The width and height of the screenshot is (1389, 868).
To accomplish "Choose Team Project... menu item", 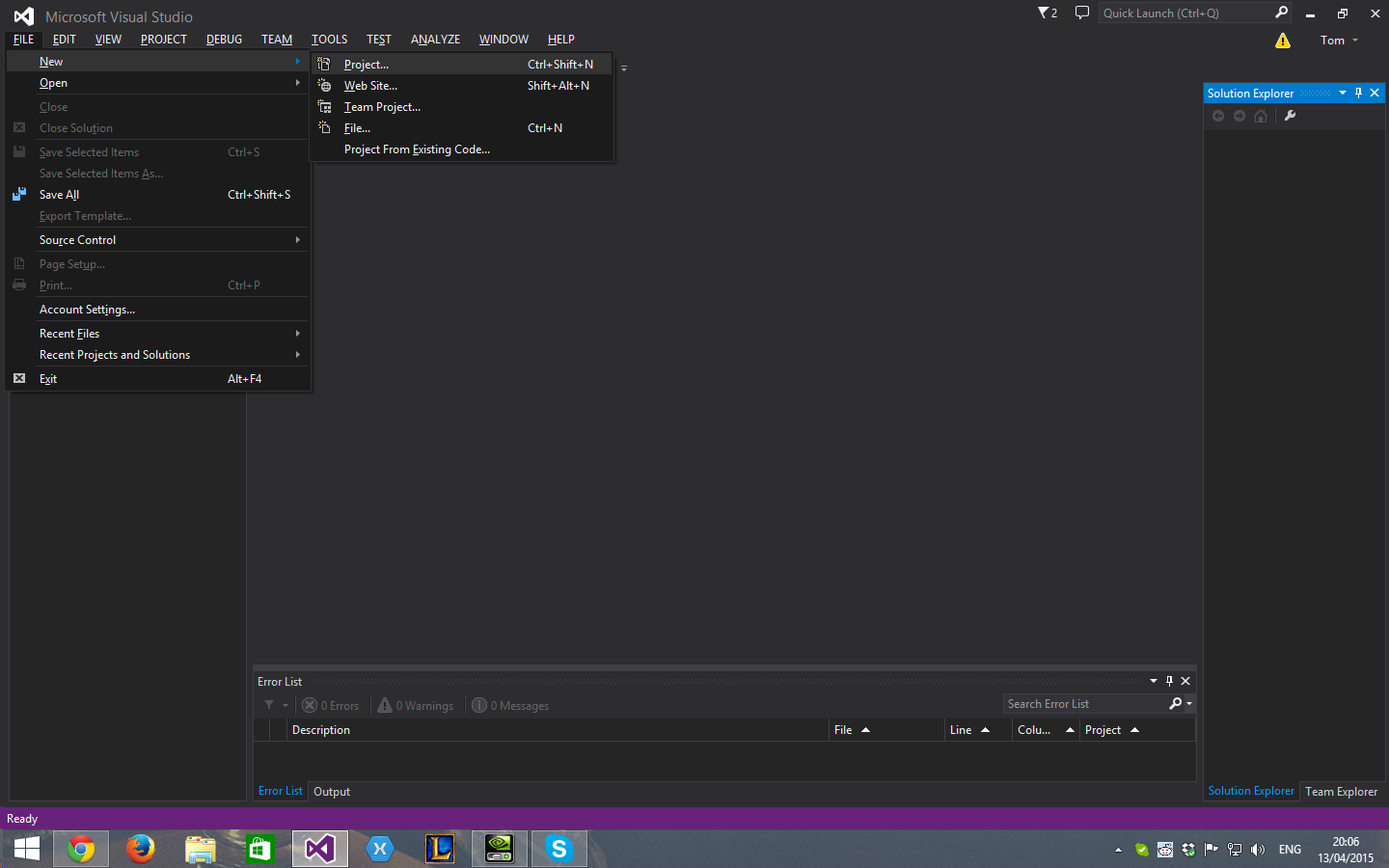I will click(x=461, y=107).
